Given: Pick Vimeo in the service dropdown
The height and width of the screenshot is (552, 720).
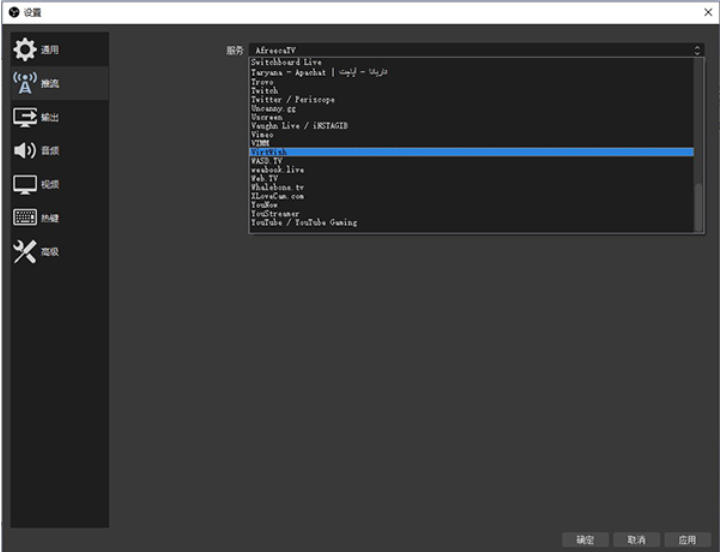Looking at the screenshot, I should [262, 135].
